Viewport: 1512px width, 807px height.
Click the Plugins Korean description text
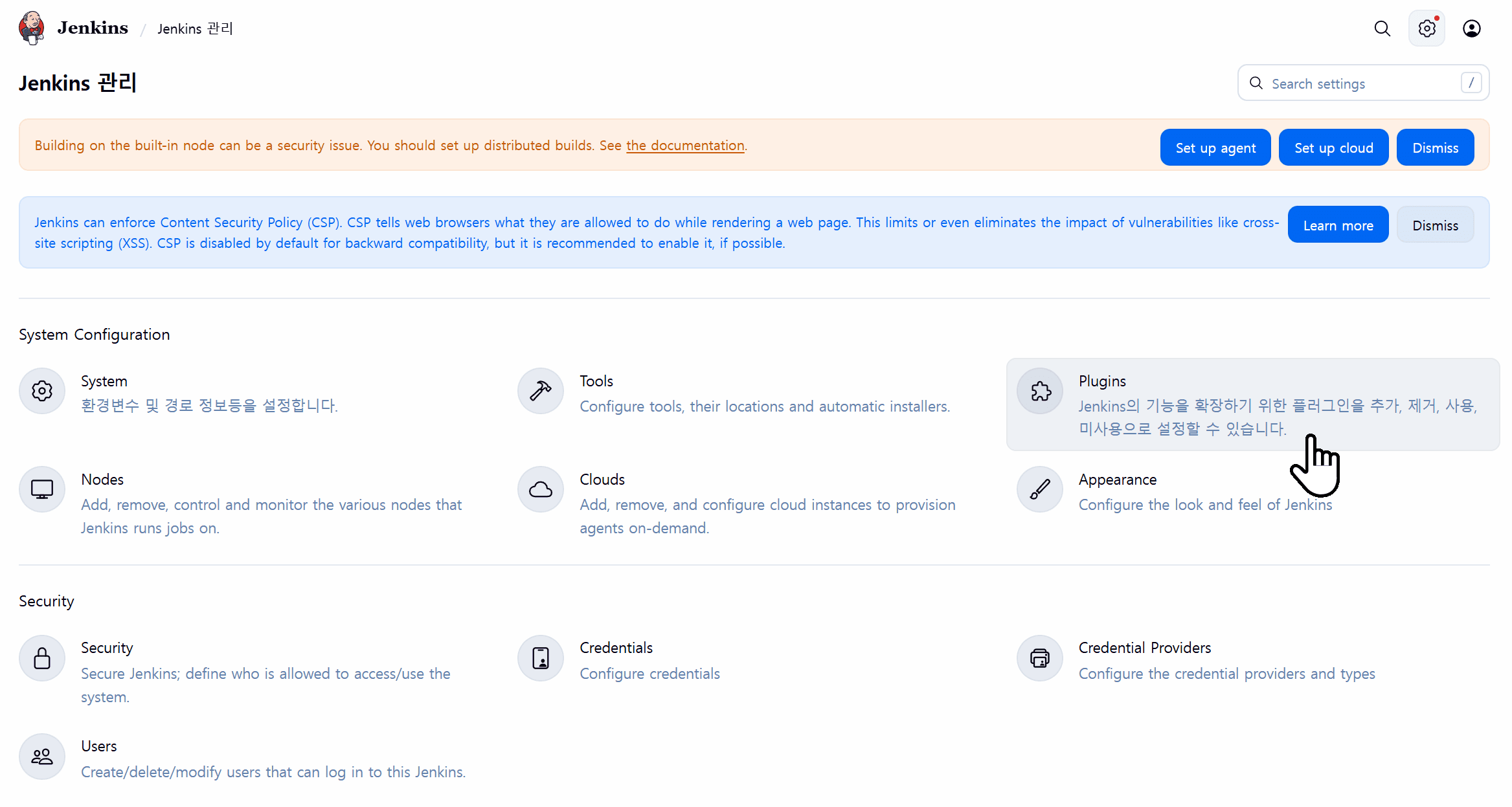pos(1278,417)
